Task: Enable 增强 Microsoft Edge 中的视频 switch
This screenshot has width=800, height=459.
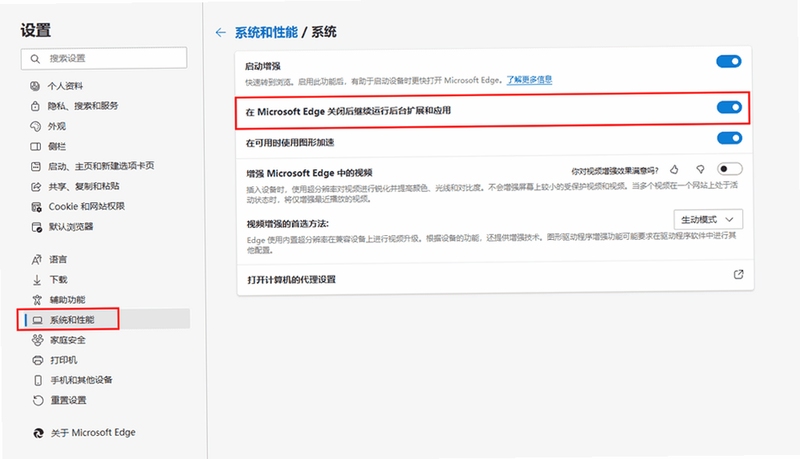Action: tap(730, 169)
